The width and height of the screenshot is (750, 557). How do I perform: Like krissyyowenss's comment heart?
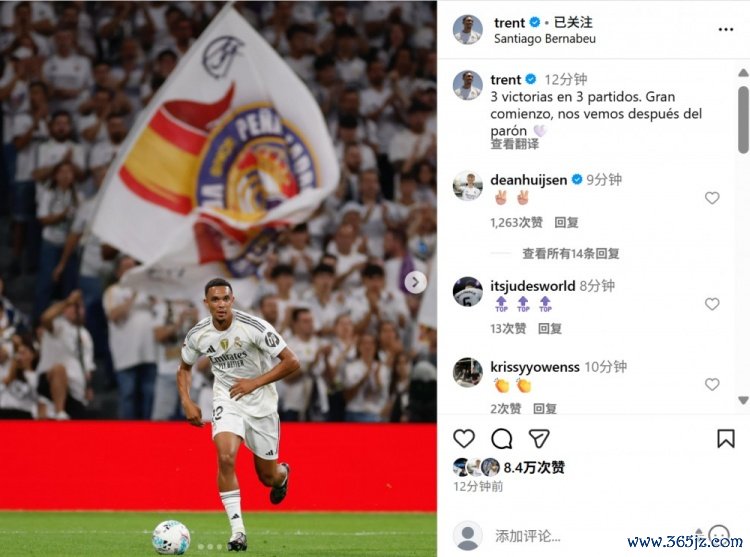[x=712, y=384]
